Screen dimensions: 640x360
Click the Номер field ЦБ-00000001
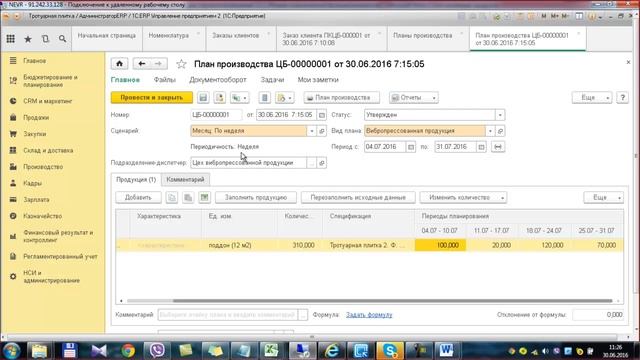coord(216,115)
